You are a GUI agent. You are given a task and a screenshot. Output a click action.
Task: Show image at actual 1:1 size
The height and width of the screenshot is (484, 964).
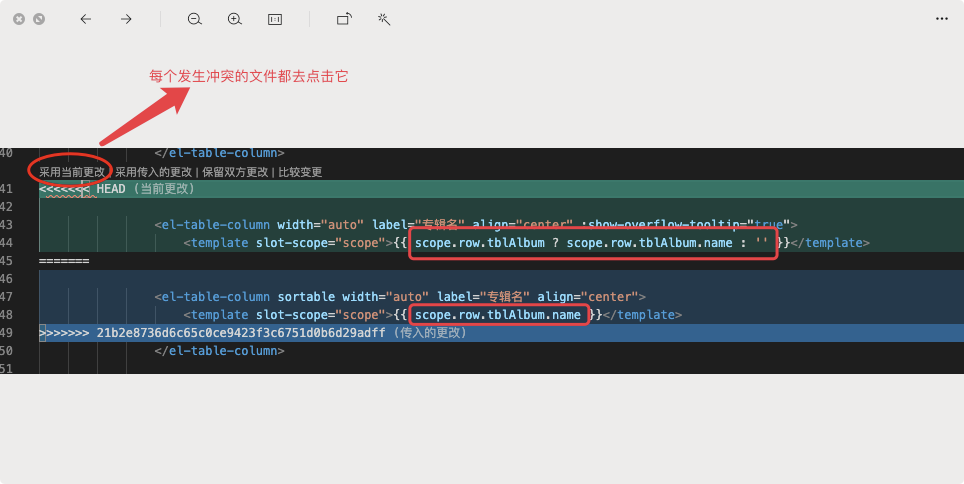click(275, 20)
